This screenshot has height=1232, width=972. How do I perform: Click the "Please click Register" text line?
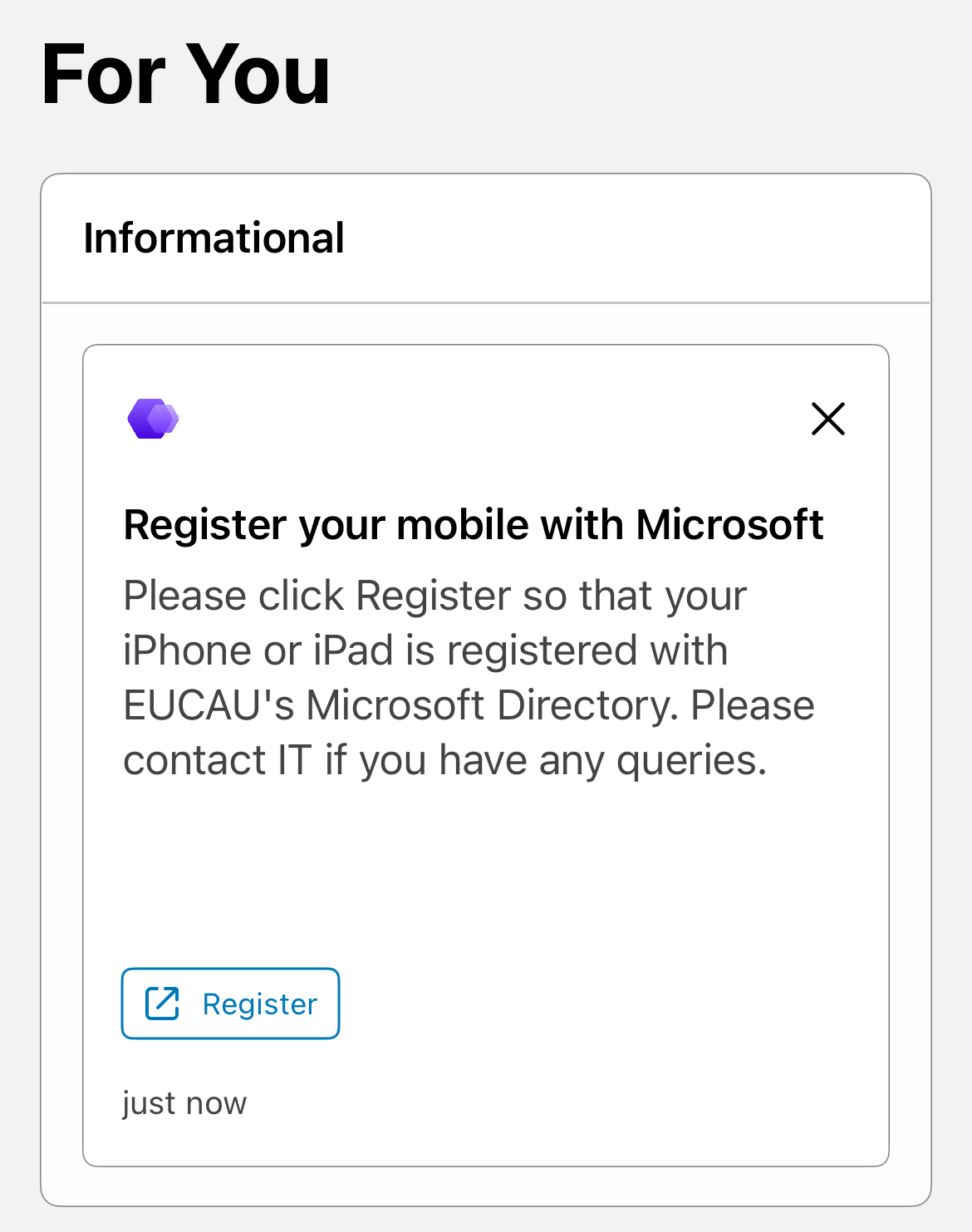coord(434,596)
